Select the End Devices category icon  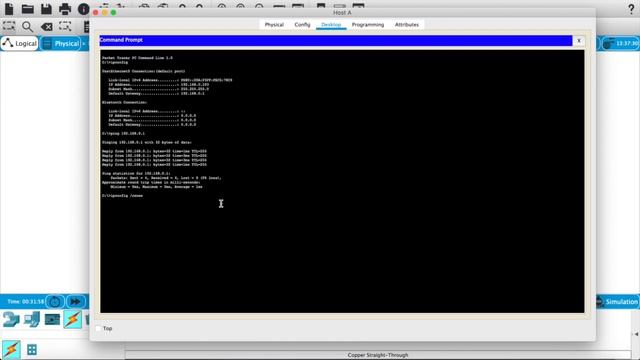(x=32, y=319)
